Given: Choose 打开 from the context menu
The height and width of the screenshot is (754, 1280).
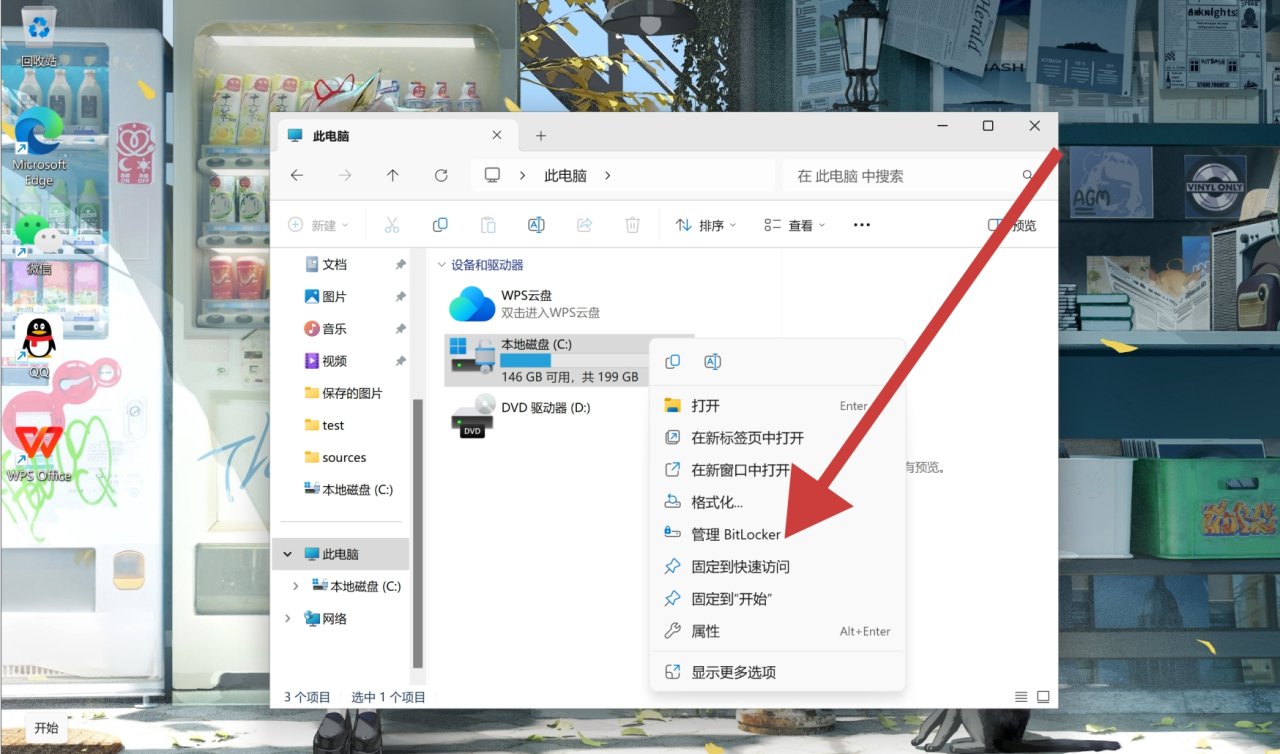Looking at the screenshot, I should click(x=777, y=406).
